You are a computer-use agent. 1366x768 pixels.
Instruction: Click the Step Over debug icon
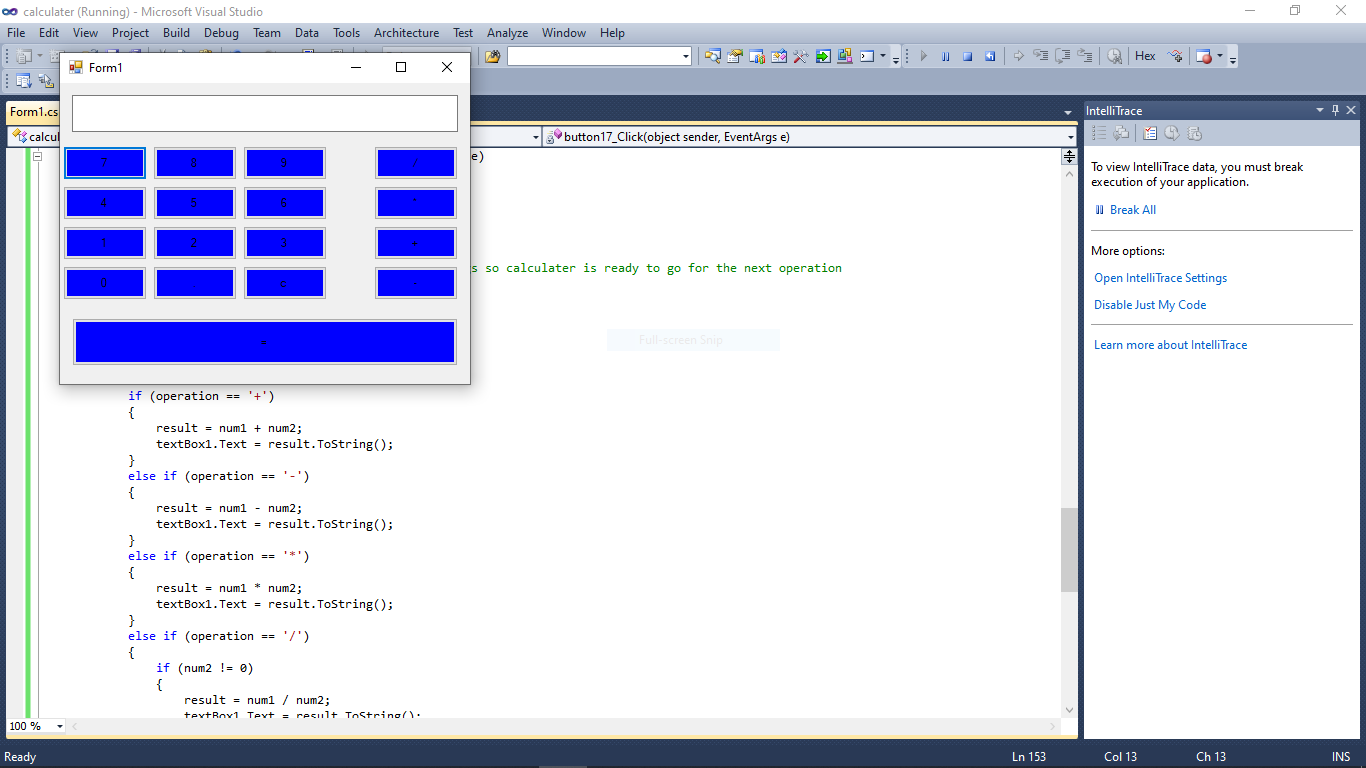point(1063,56)
